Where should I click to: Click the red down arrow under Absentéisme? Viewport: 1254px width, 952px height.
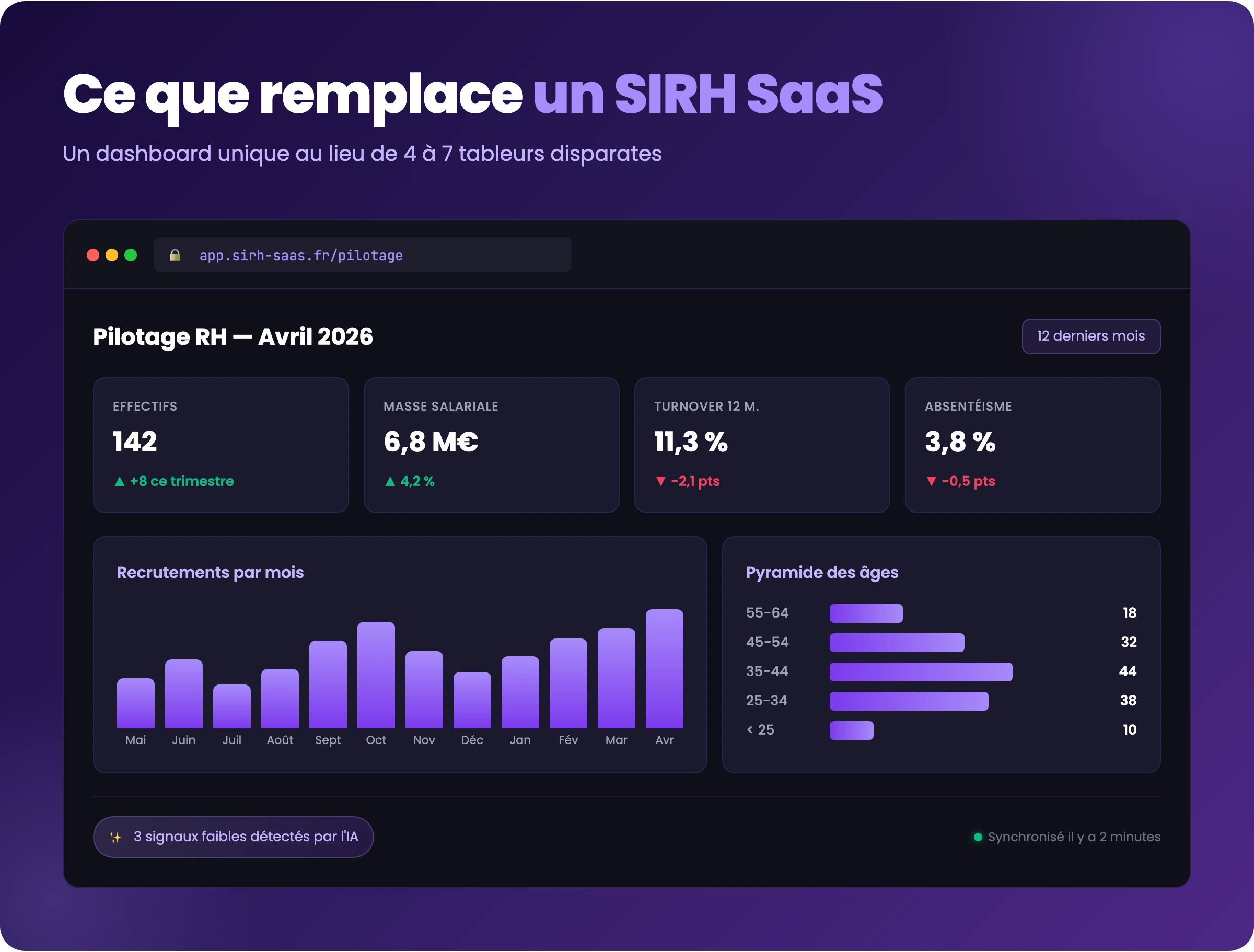(x=931, y=481)
